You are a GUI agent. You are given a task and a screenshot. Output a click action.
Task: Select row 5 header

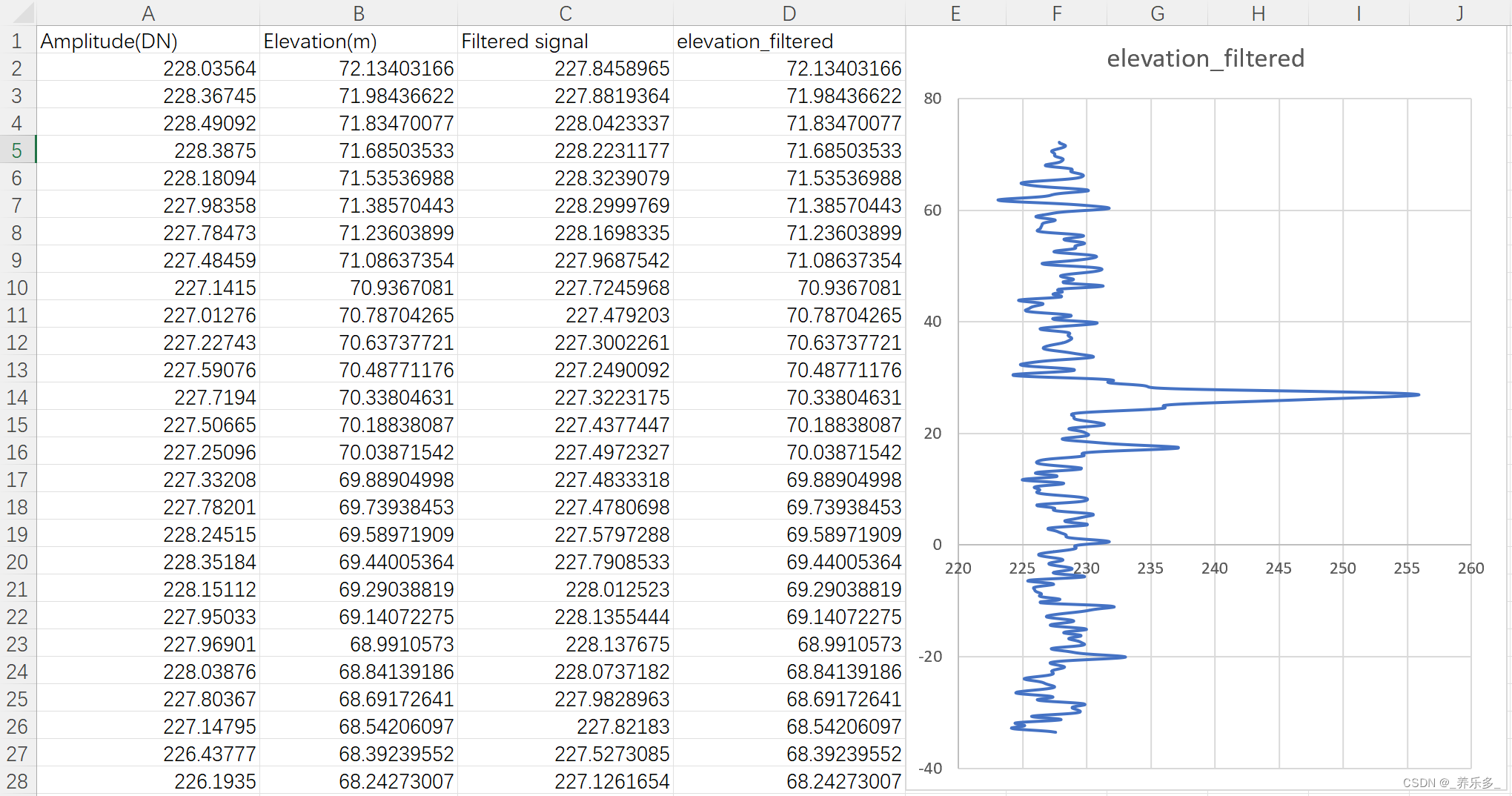pos(18,150)
